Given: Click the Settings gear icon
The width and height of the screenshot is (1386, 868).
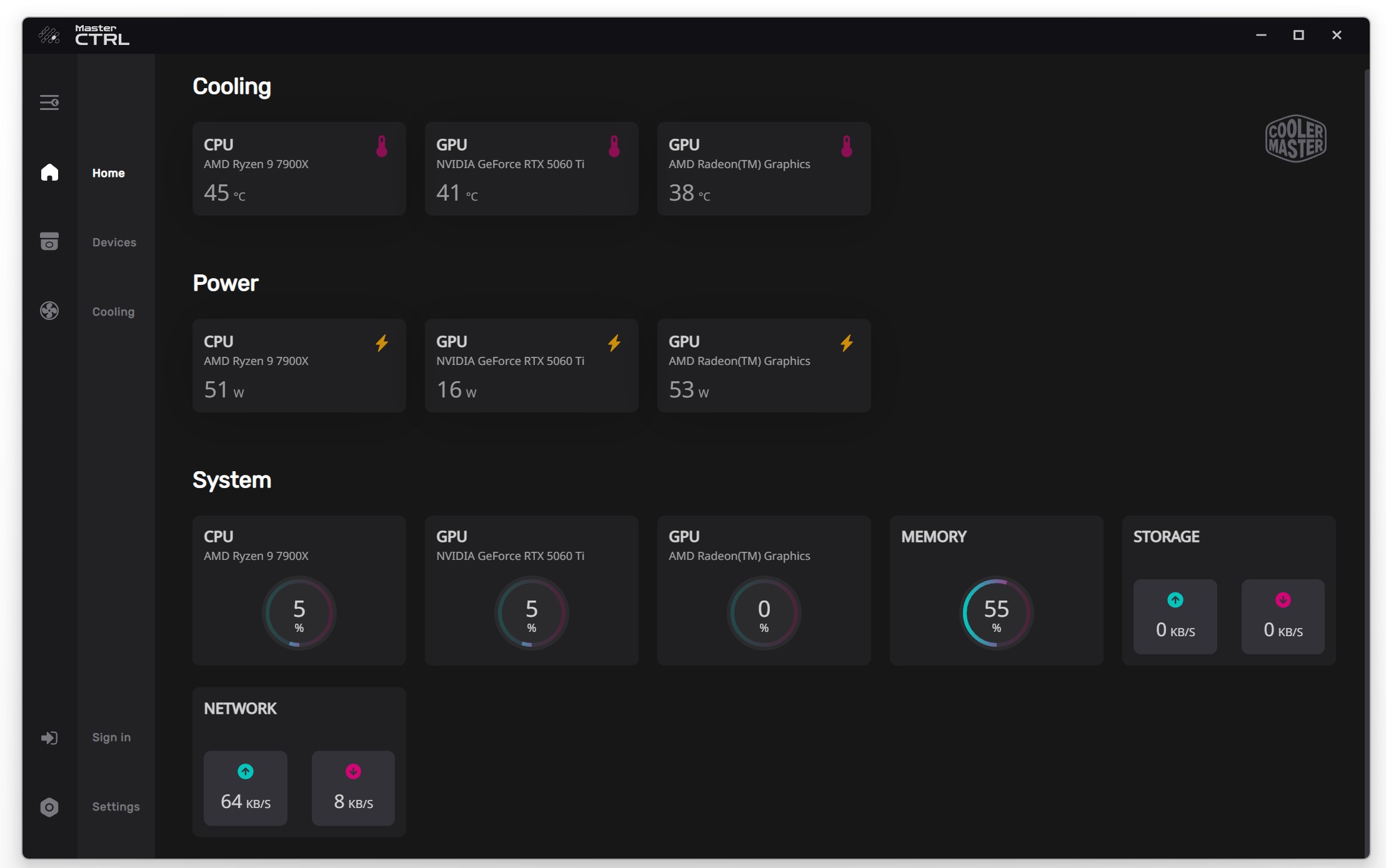Looking at the screenshot, I should 50,807.
